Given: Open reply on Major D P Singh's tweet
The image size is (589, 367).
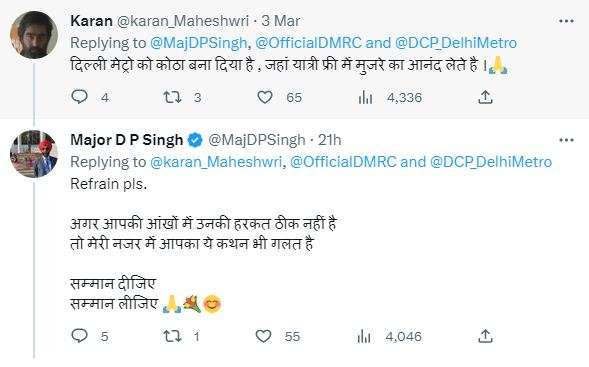Looking at the screenshot, I should pyautogui.click(x=79, y=336).
